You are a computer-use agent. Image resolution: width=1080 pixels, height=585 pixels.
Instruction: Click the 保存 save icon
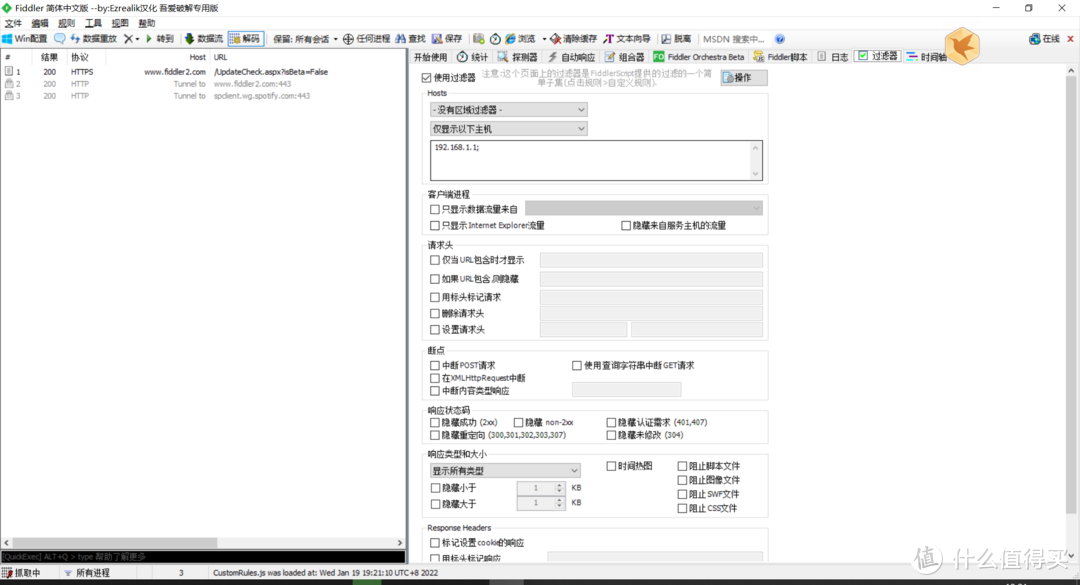448,38
